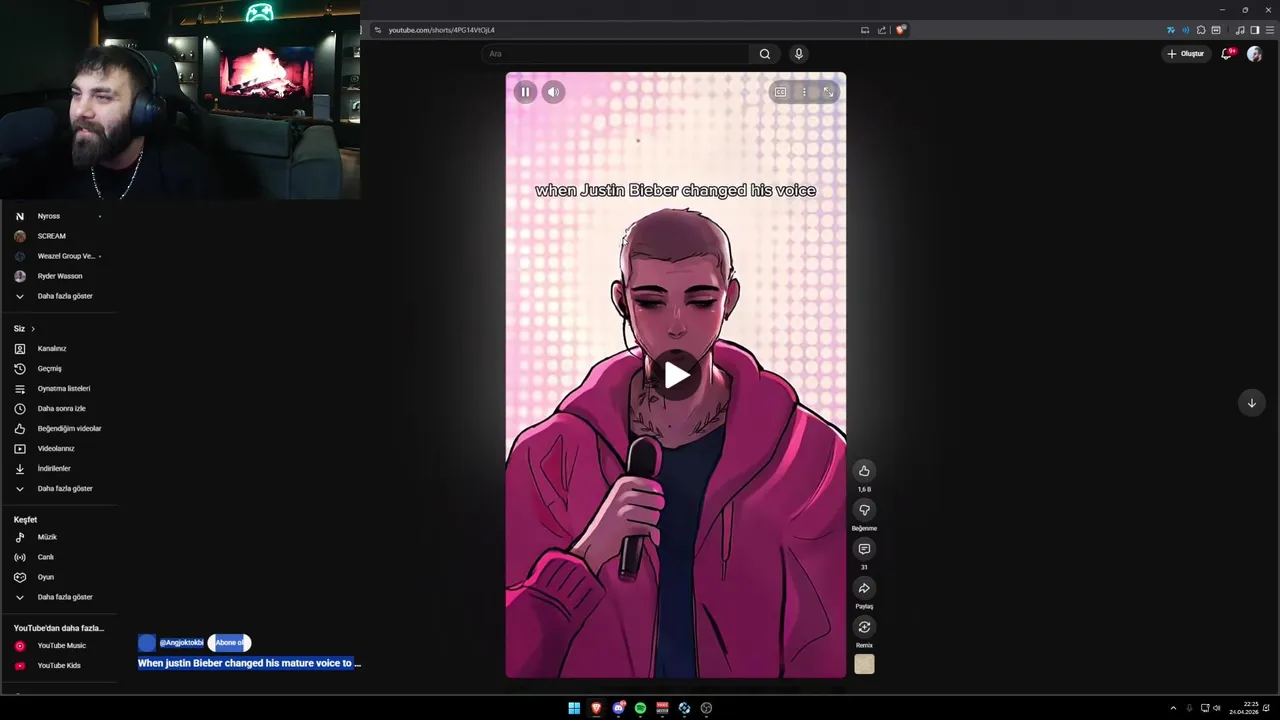Screen dimensions: 1280x720
Task: Open media control music-note icon
Action: pos(1240,30)
